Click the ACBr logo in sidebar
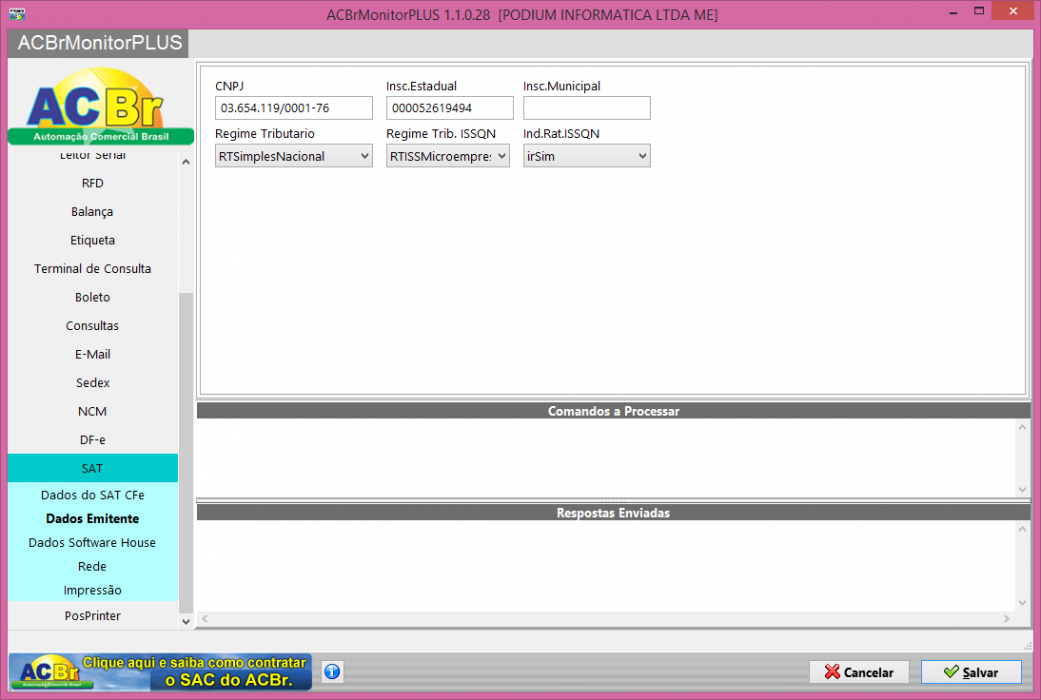The height and width of the screenshot is (700, 1041). 100,106
